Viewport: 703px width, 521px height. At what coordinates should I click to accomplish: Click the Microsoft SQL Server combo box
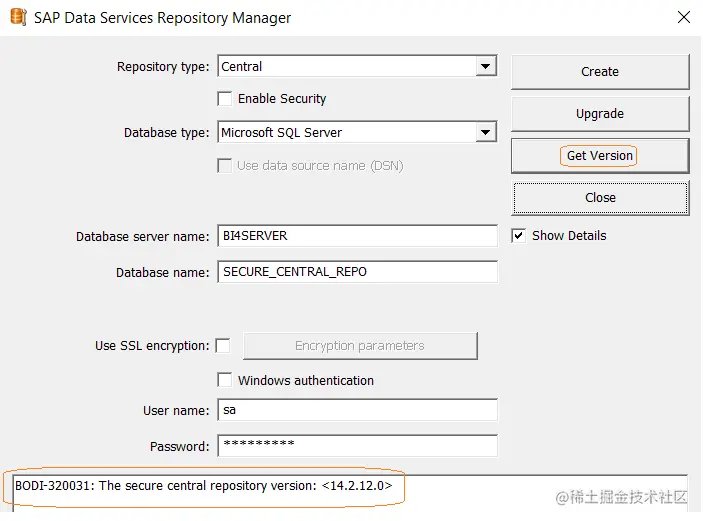[357, 132]
